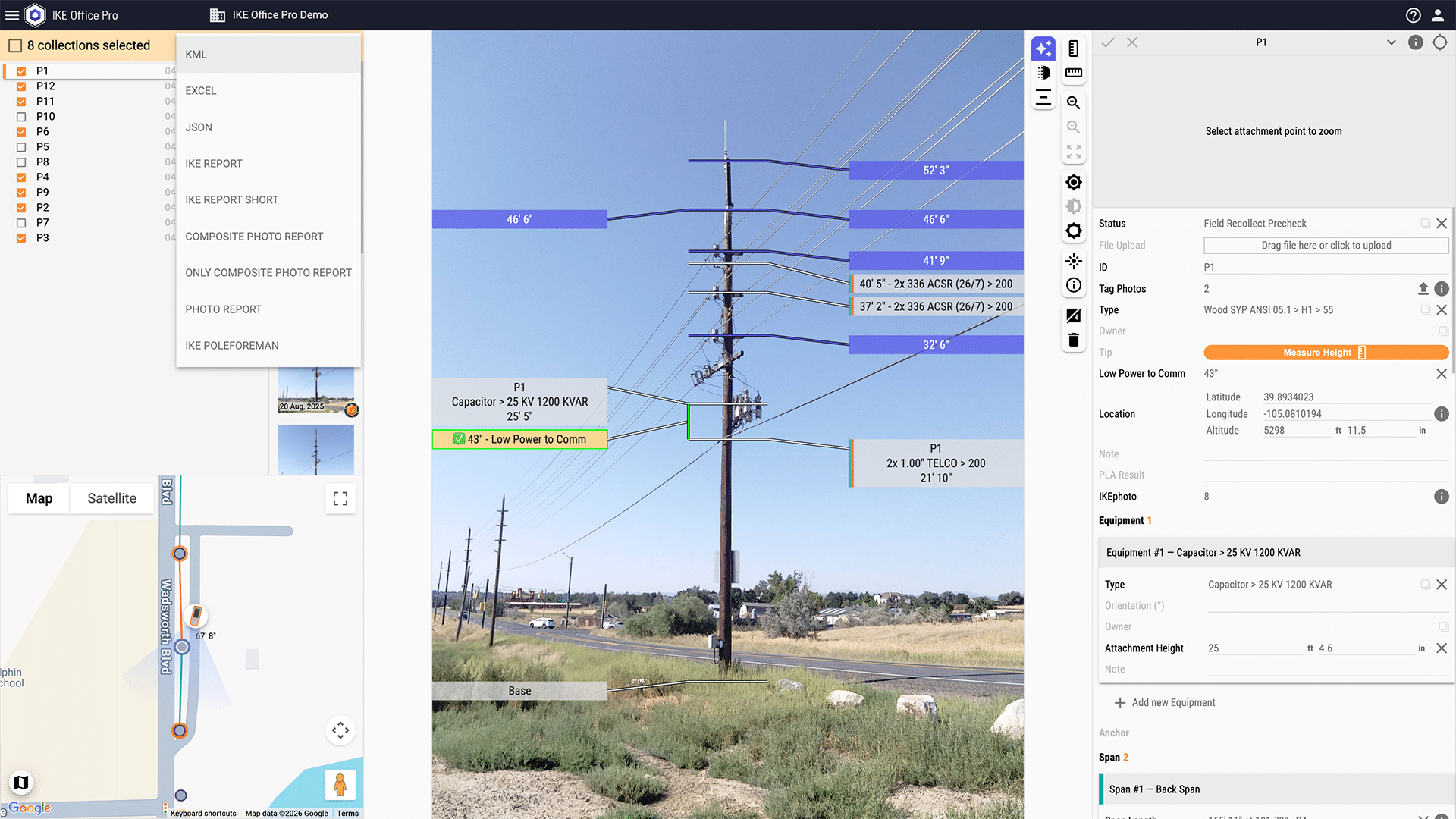
Task: Uncheck the P12 collection checkbox
Action: (21, 86)
